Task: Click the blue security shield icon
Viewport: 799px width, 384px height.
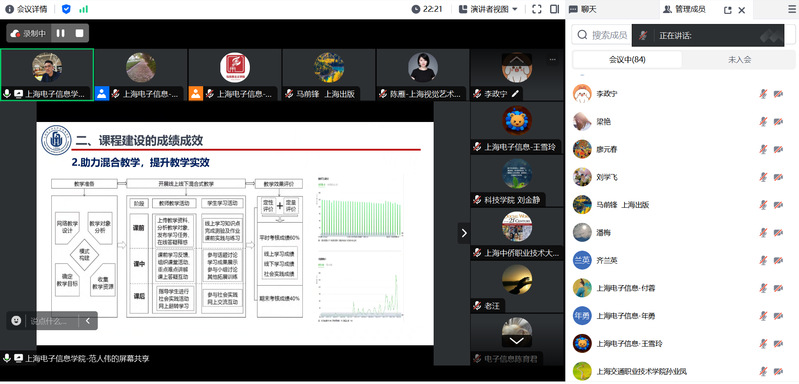Action: [x=66, y=9]
